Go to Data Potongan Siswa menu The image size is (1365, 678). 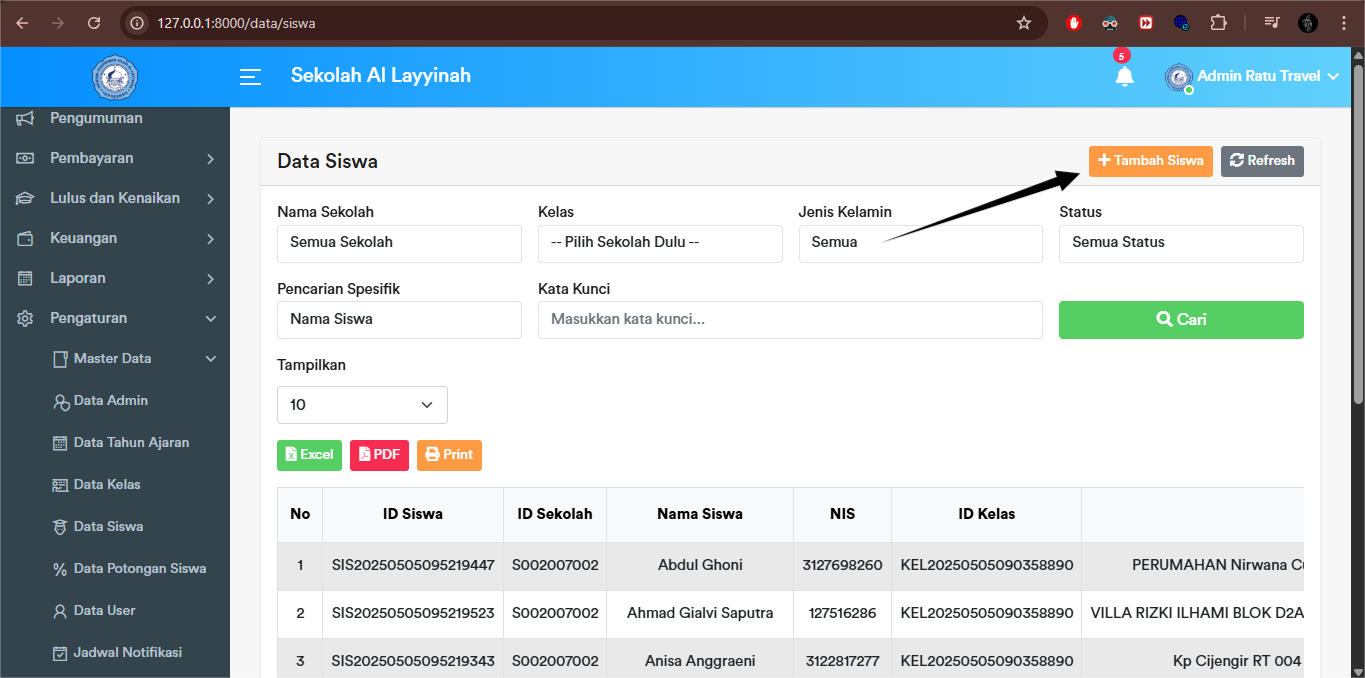point(139,569)
